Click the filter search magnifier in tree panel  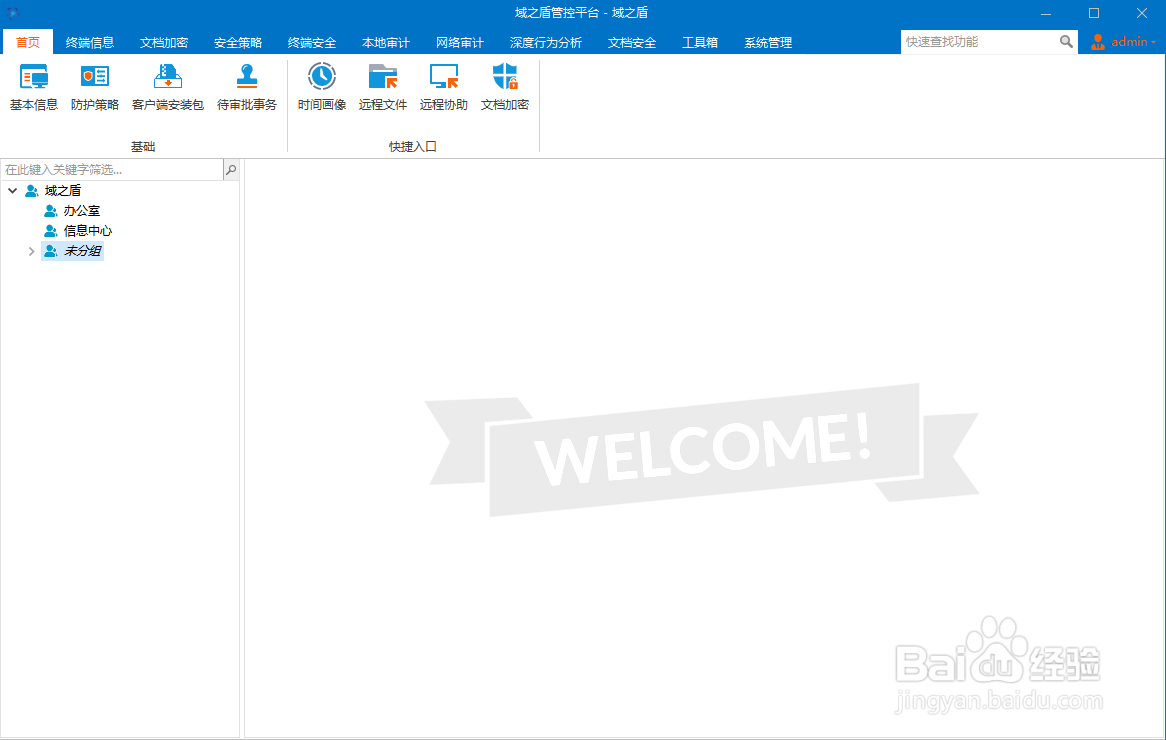pos(231,170)
